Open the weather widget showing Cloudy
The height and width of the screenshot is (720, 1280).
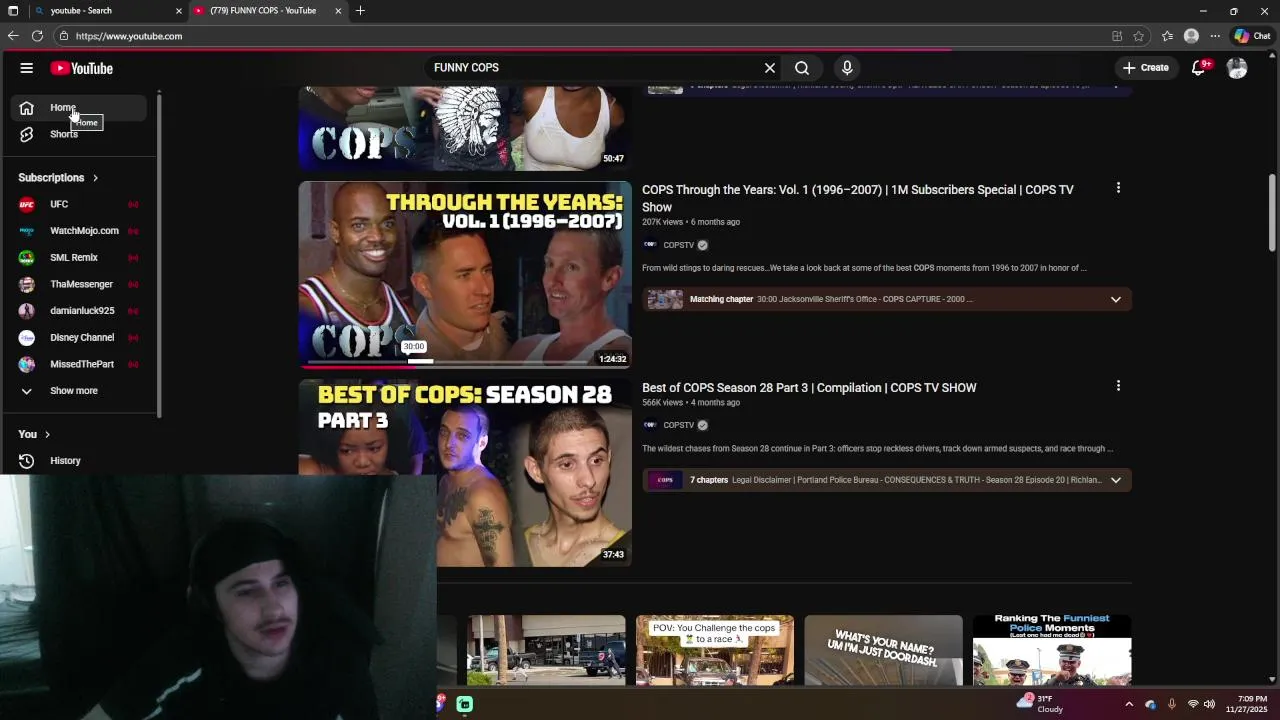pos(1040,704)
